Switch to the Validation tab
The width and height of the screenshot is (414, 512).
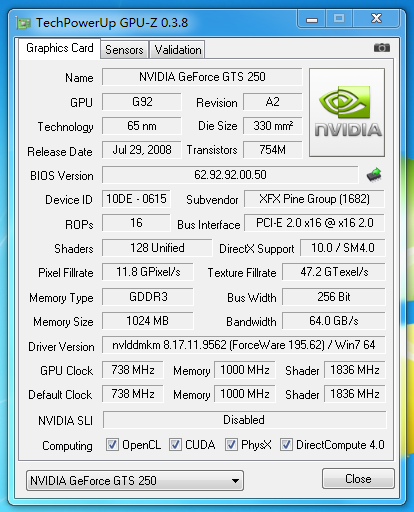click(x=178, y=50)
